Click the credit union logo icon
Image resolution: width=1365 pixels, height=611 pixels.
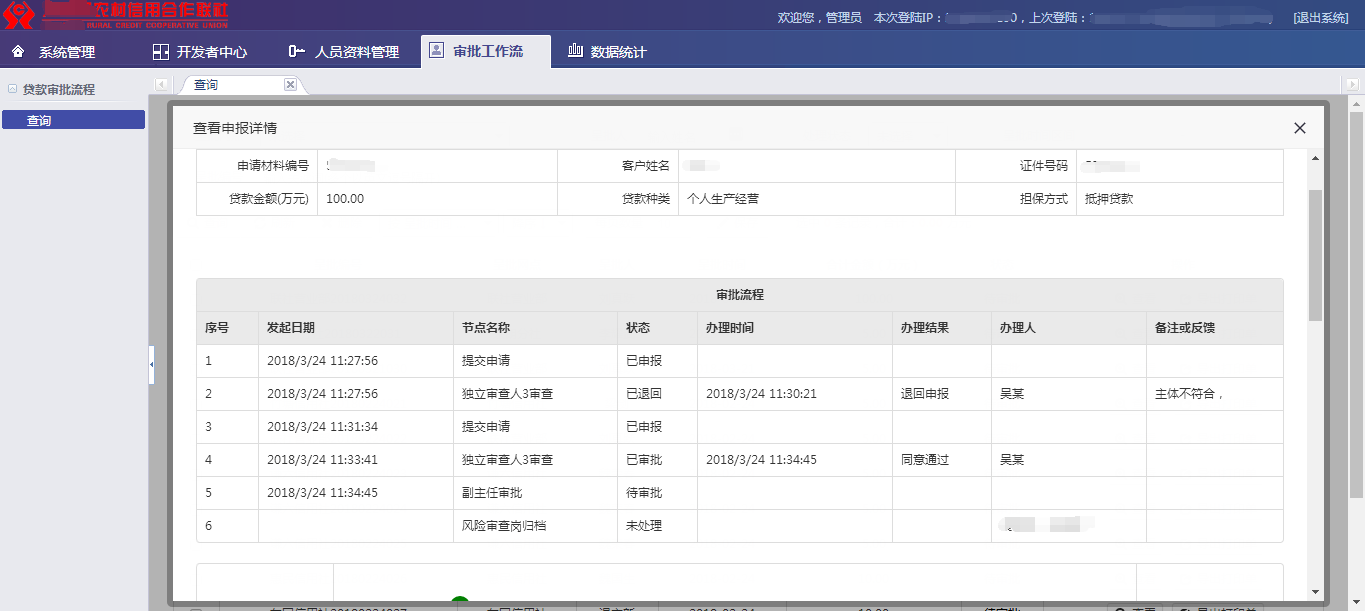click(18, 15)
